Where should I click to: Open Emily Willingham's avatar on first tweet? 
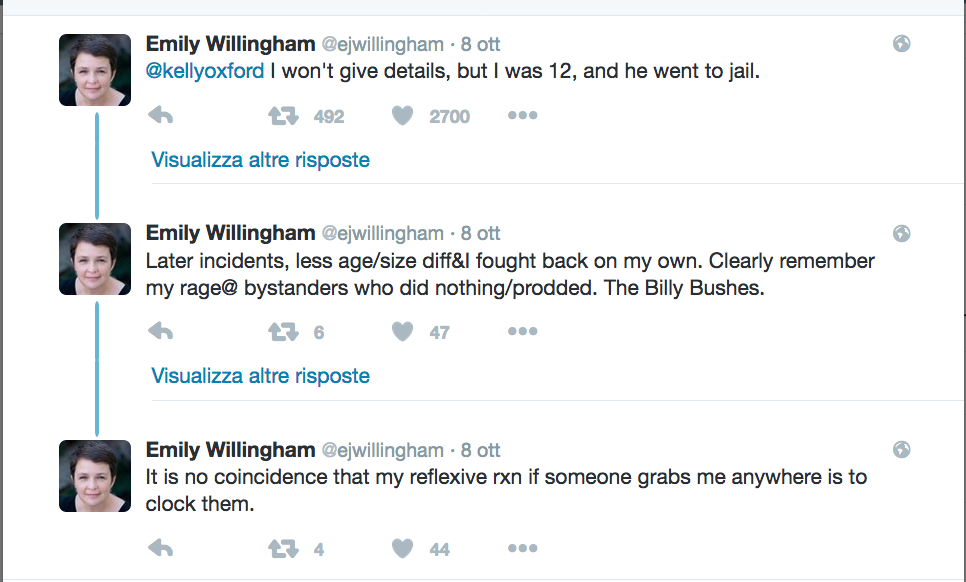click(95, 70)
